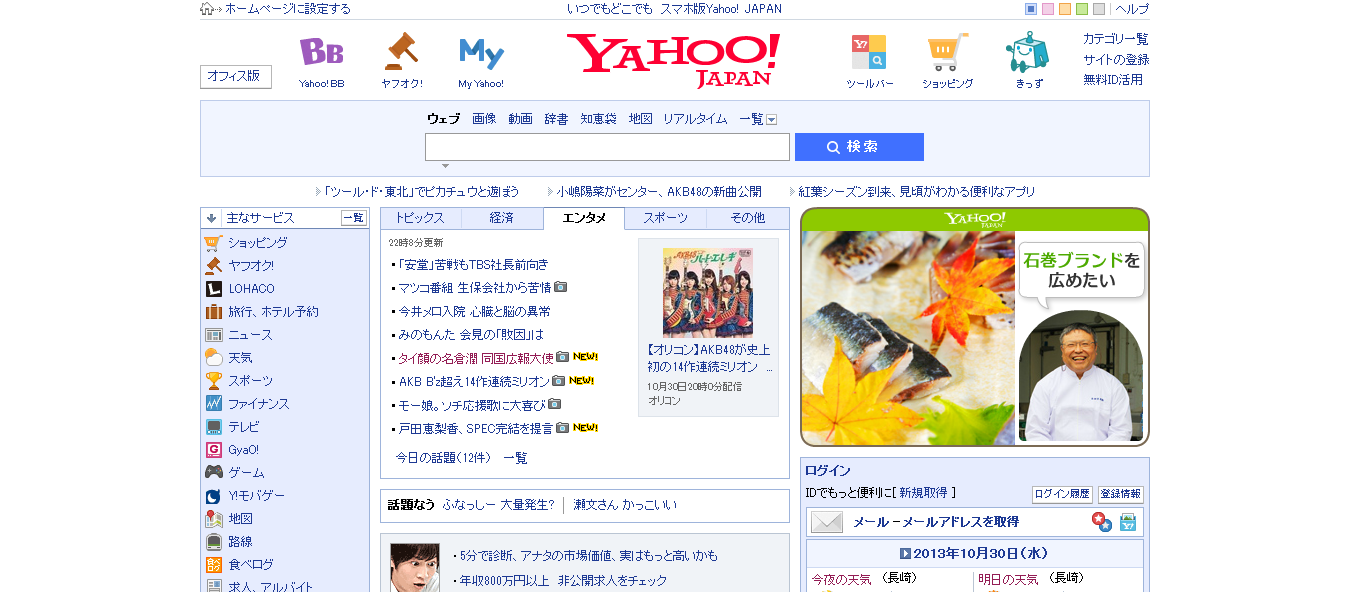Select the green color theme swatch

[x=1082, y=9]
